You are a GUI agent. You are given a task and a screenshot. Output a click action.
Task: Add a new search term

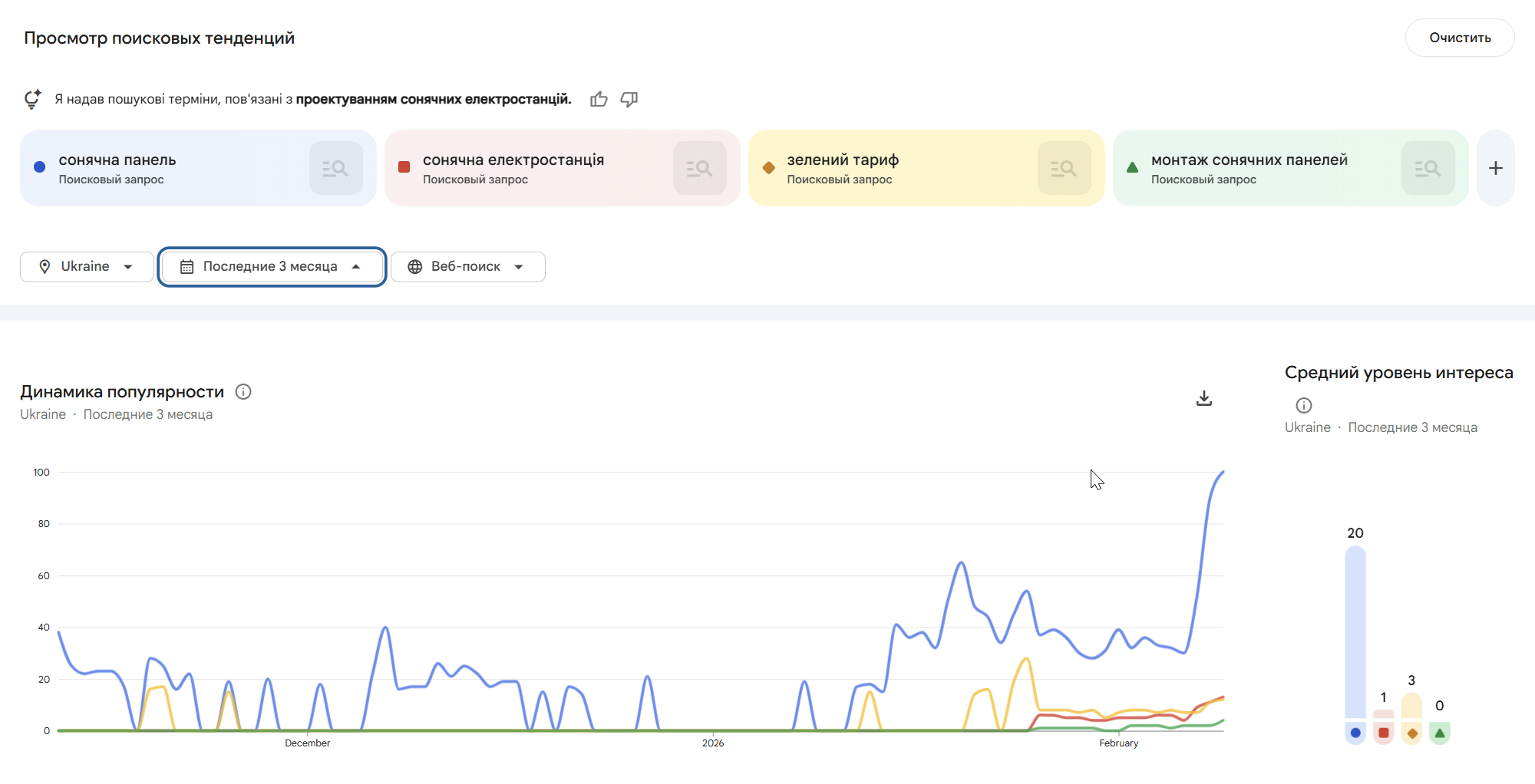pyautogui.click(x=1495, y=168)
